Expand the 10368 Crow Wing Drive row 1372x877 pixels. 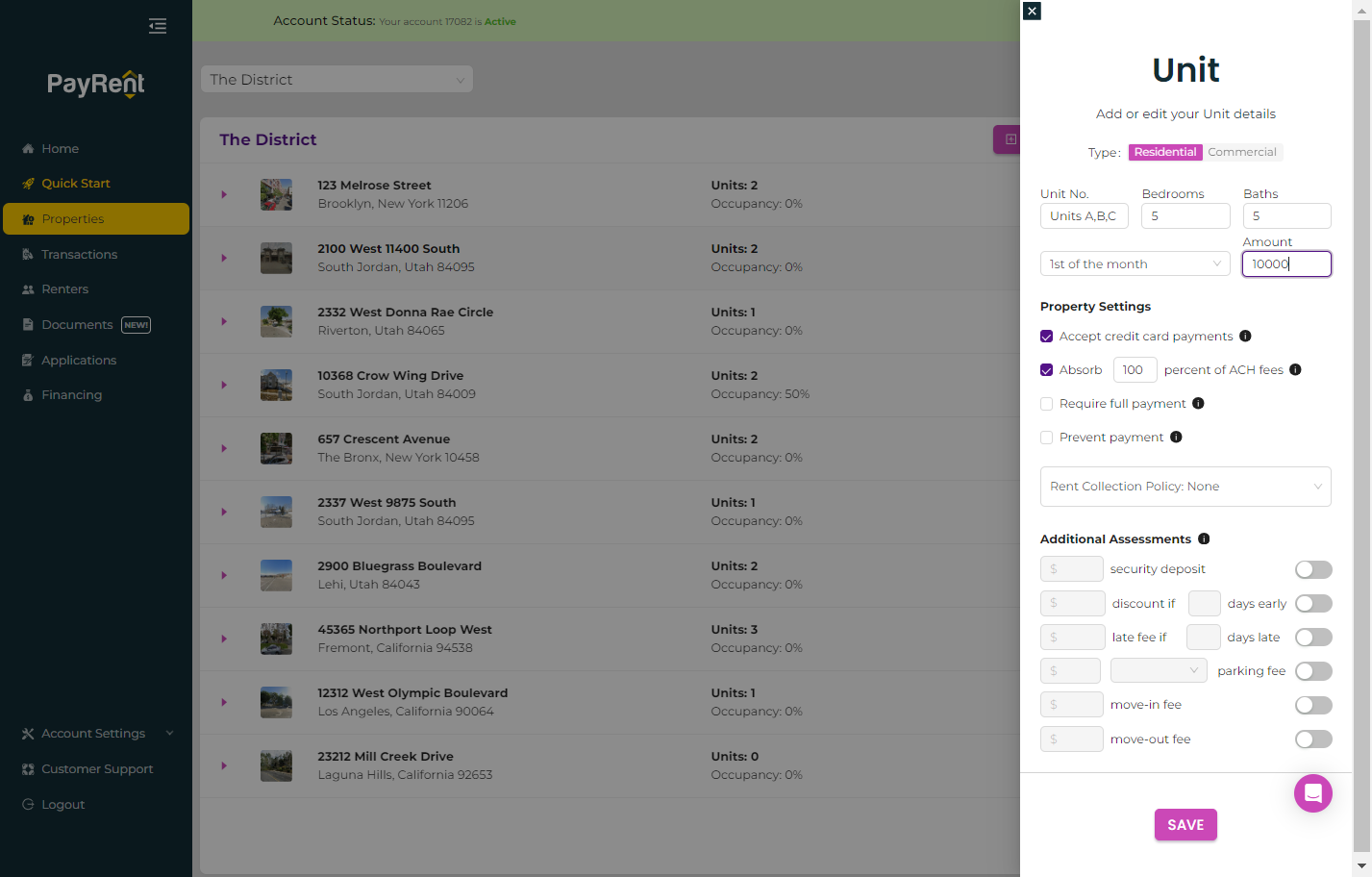[x=224, y=385]
